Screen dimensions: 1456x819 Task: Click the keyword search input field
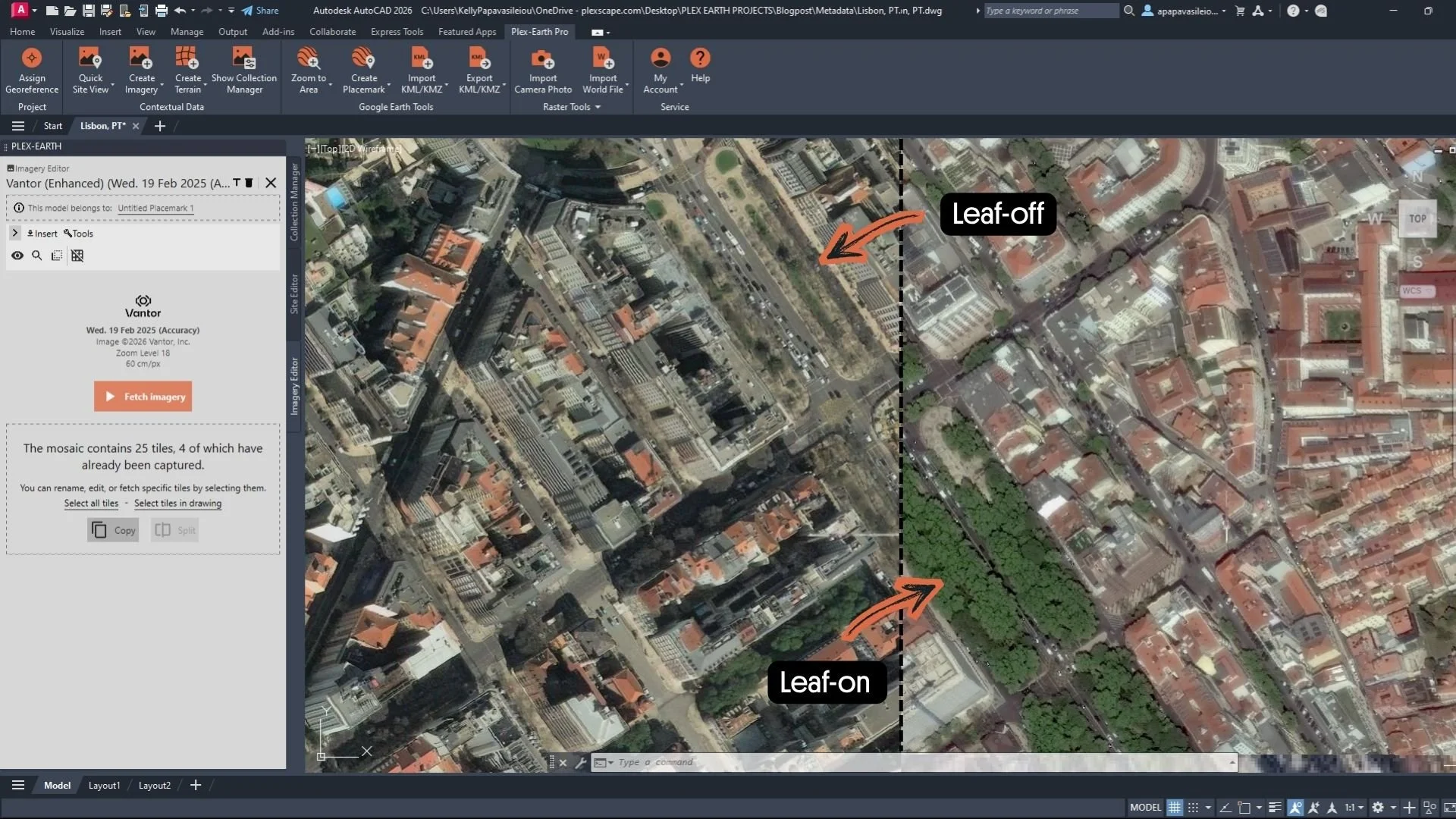click(1051, 11)
